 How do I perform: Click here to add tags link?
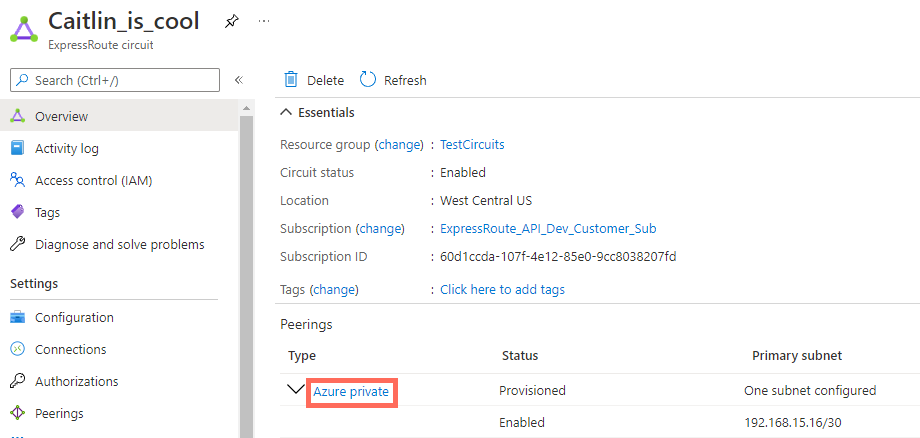click(x=502, y=289)
